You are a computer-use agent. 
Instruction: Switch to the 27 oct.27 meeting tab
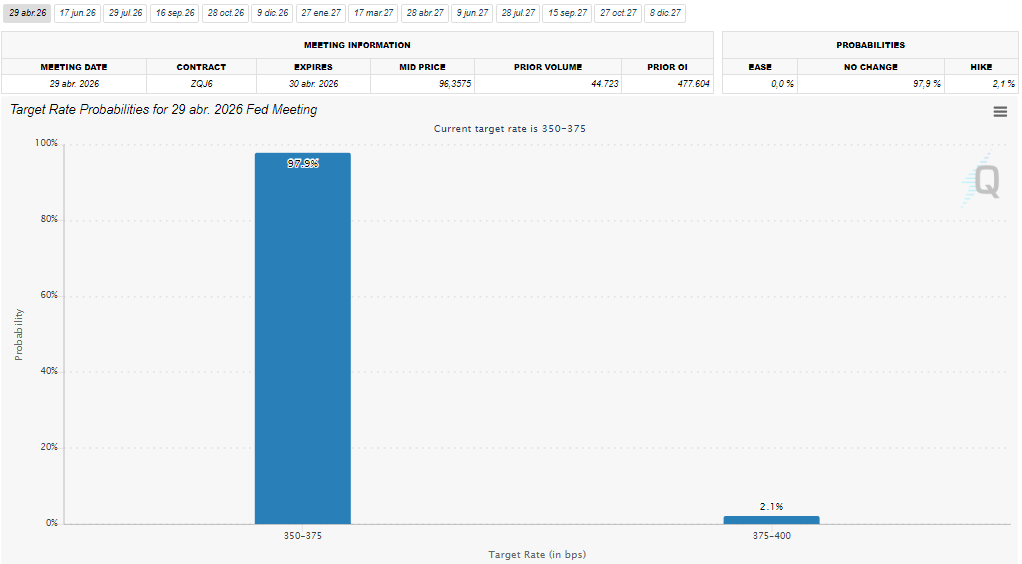tap(618, 13)
